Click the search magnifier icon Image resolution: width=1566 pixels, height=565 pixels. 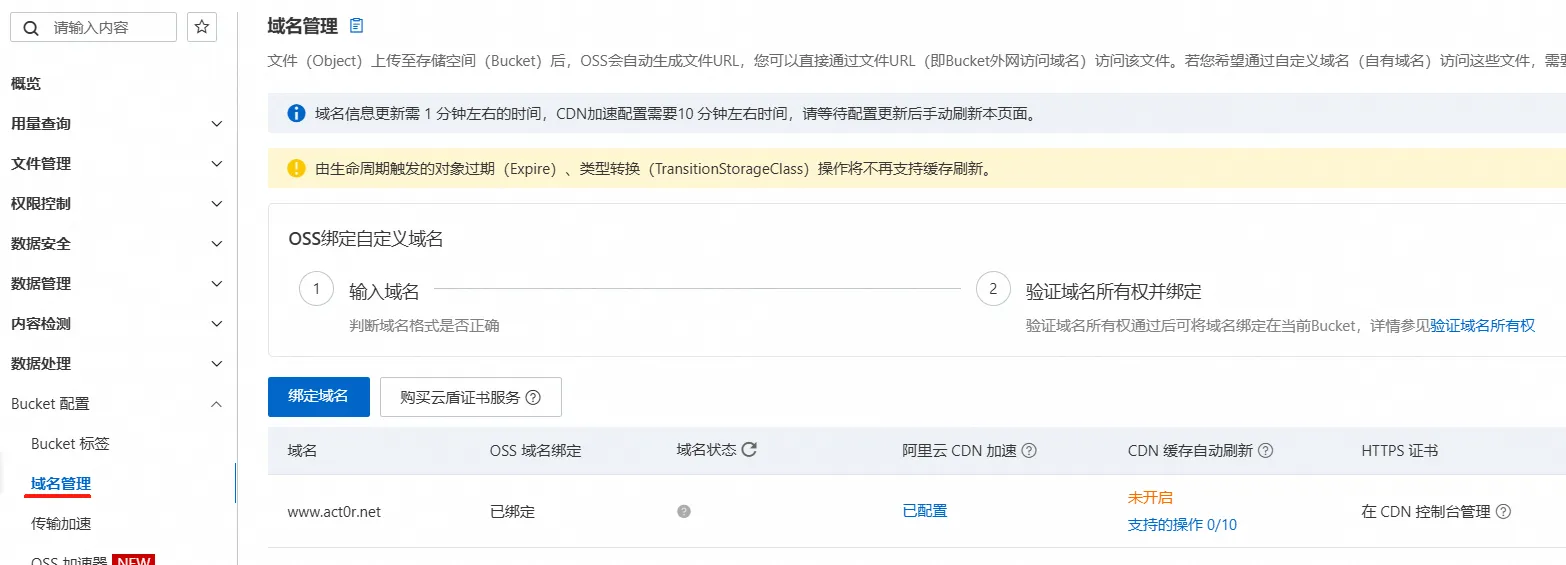[x=31, y=28]
